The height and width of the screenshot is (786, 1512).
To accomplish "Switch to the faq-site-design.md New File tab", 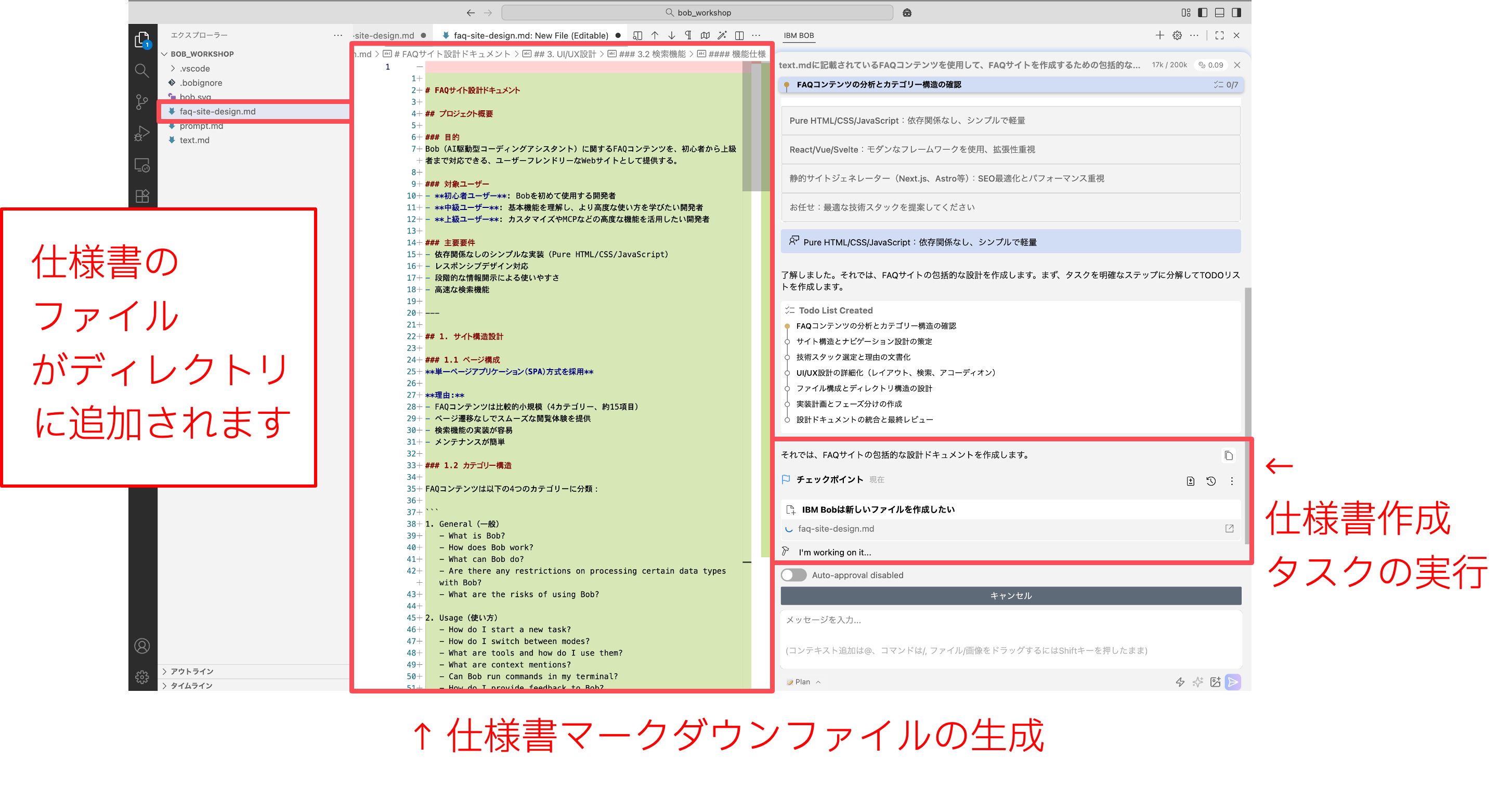I will pyautogui.click(x=531, y=35).
